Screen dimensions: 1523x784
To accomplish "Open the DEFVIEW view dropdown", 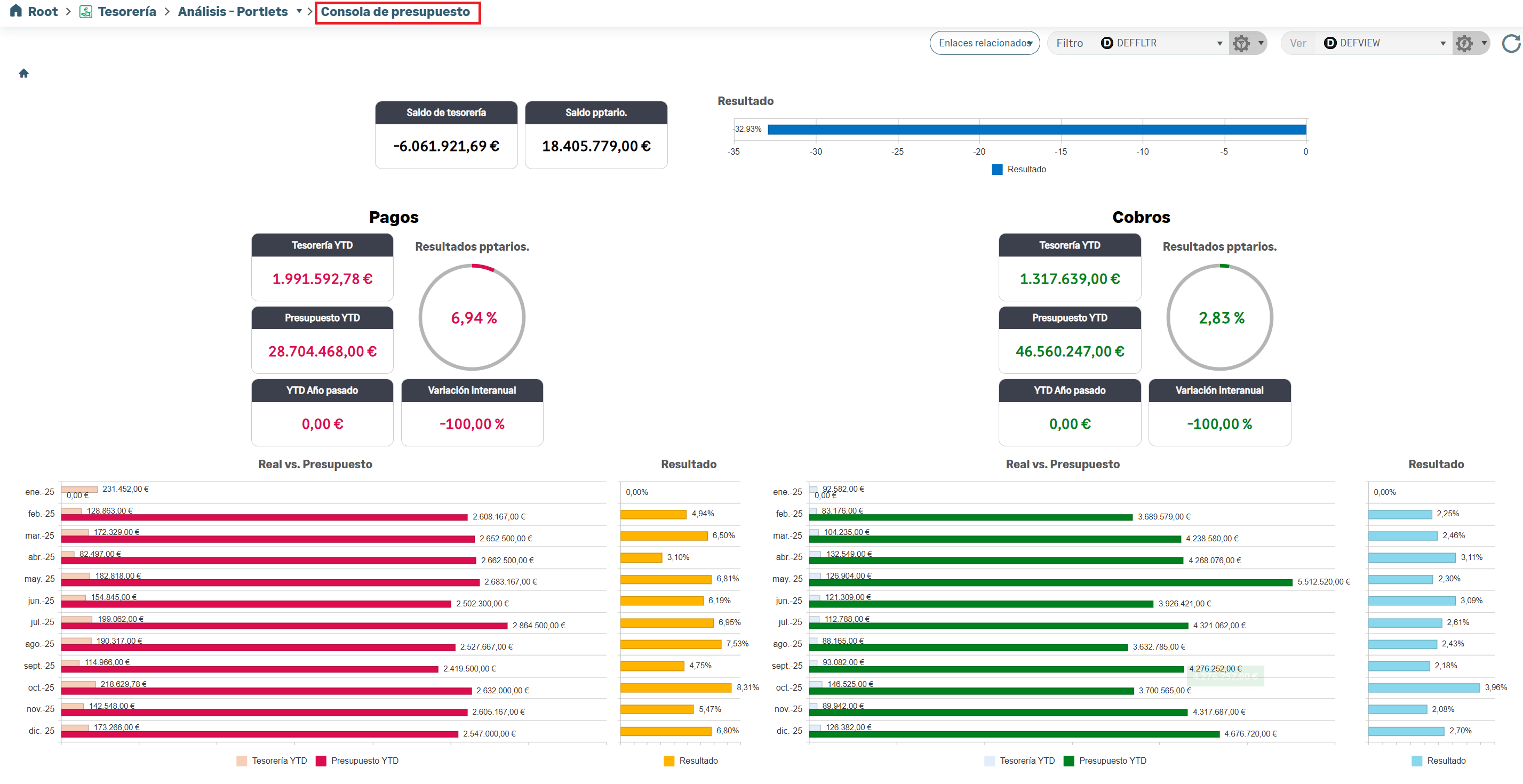I will coord(1442,43).
